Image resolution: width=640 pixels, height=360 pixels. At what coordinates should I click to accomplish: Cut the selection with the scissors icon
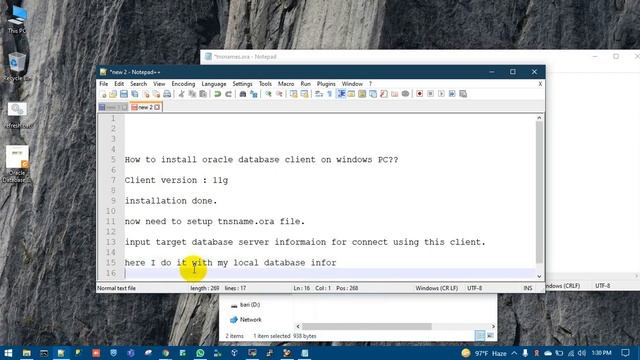click(x=182, y=94)
